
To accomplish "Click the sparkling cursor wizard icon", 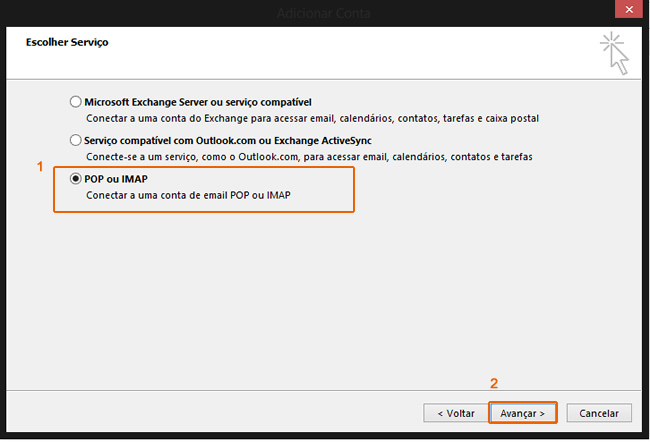I will point(614,53).
